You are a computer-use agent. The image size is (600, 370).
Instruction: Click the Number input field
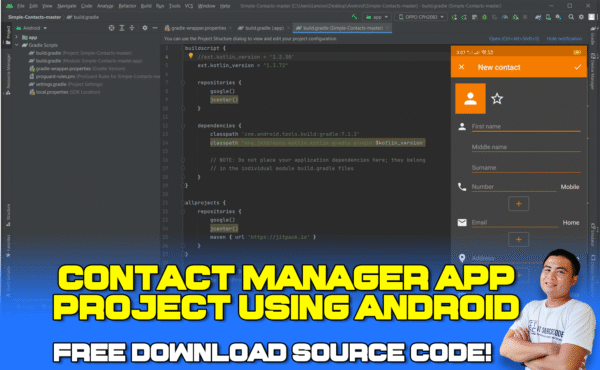[x=514, y=187]
